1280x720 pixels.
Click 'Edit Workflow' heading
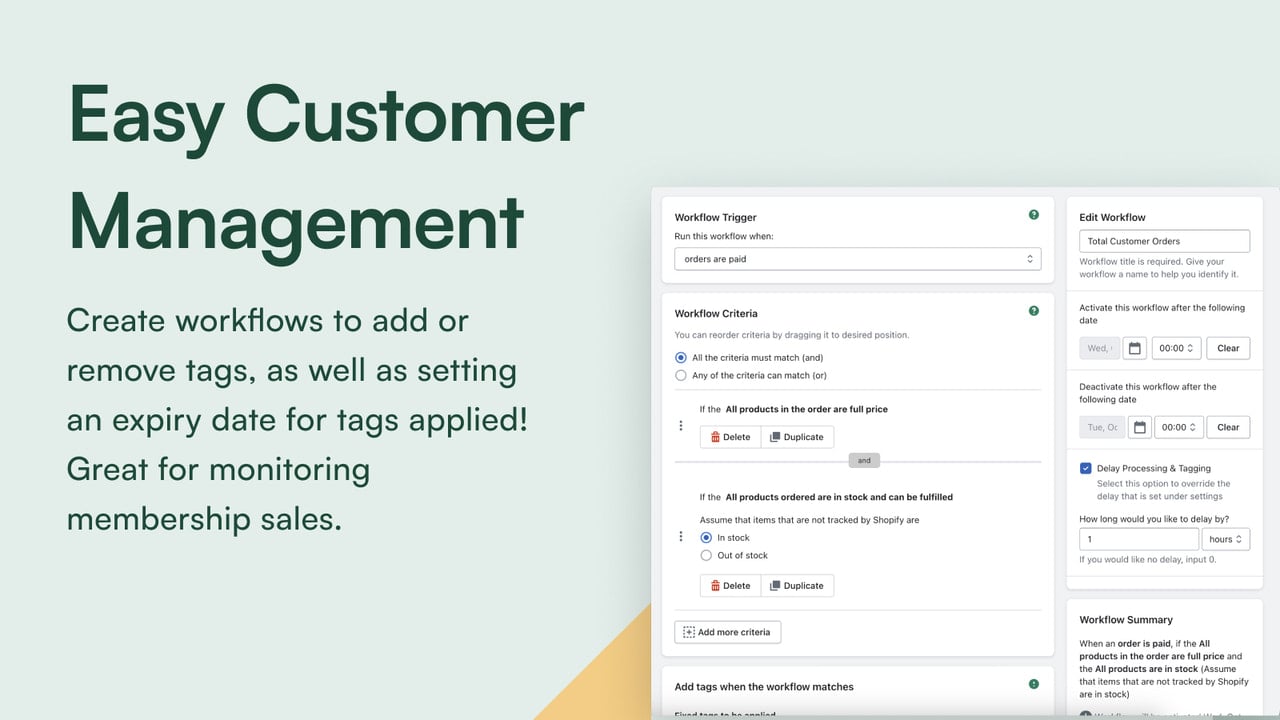[x=1112, y=217]
